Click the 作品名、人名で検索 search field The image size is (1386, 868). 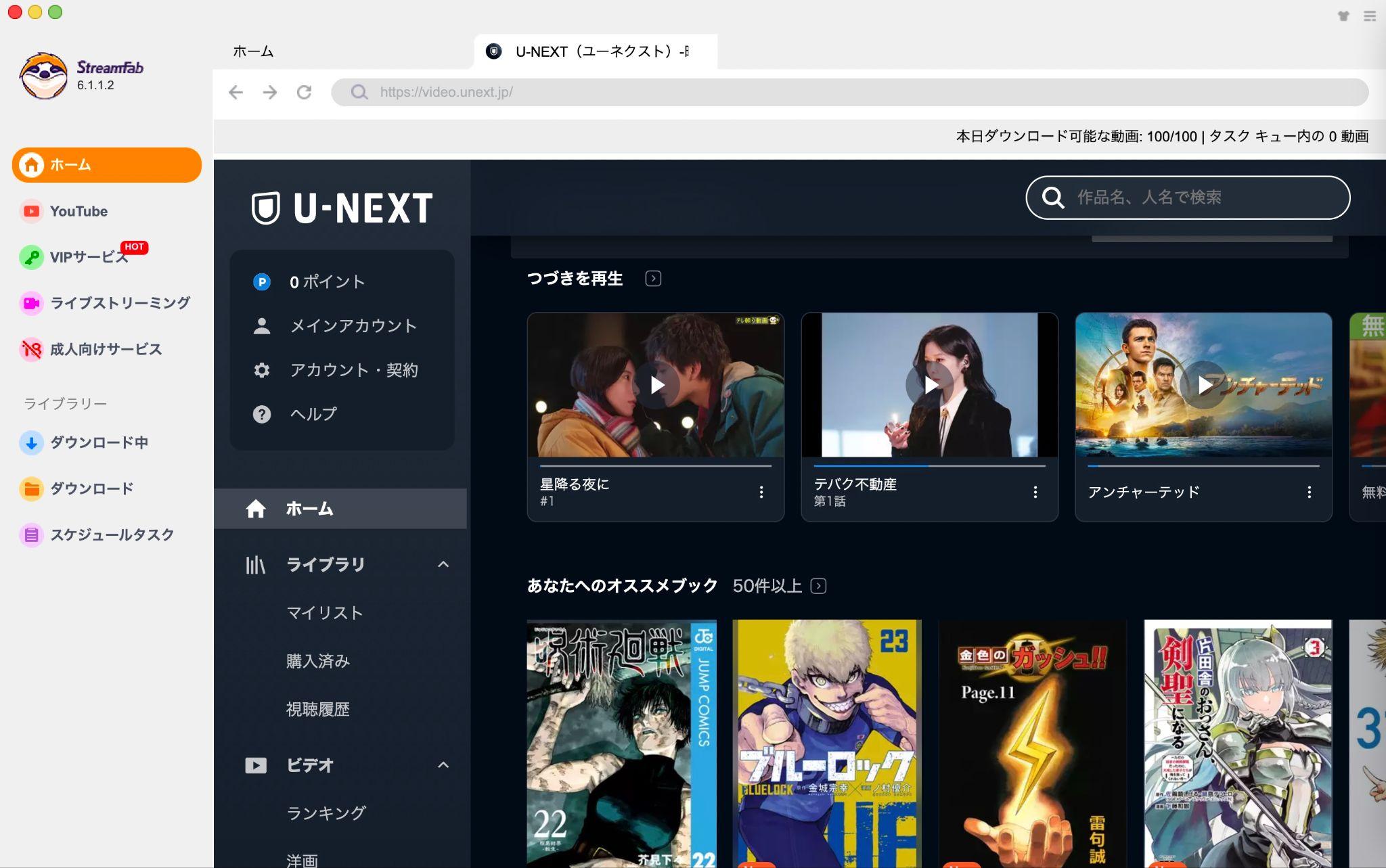1188,198
